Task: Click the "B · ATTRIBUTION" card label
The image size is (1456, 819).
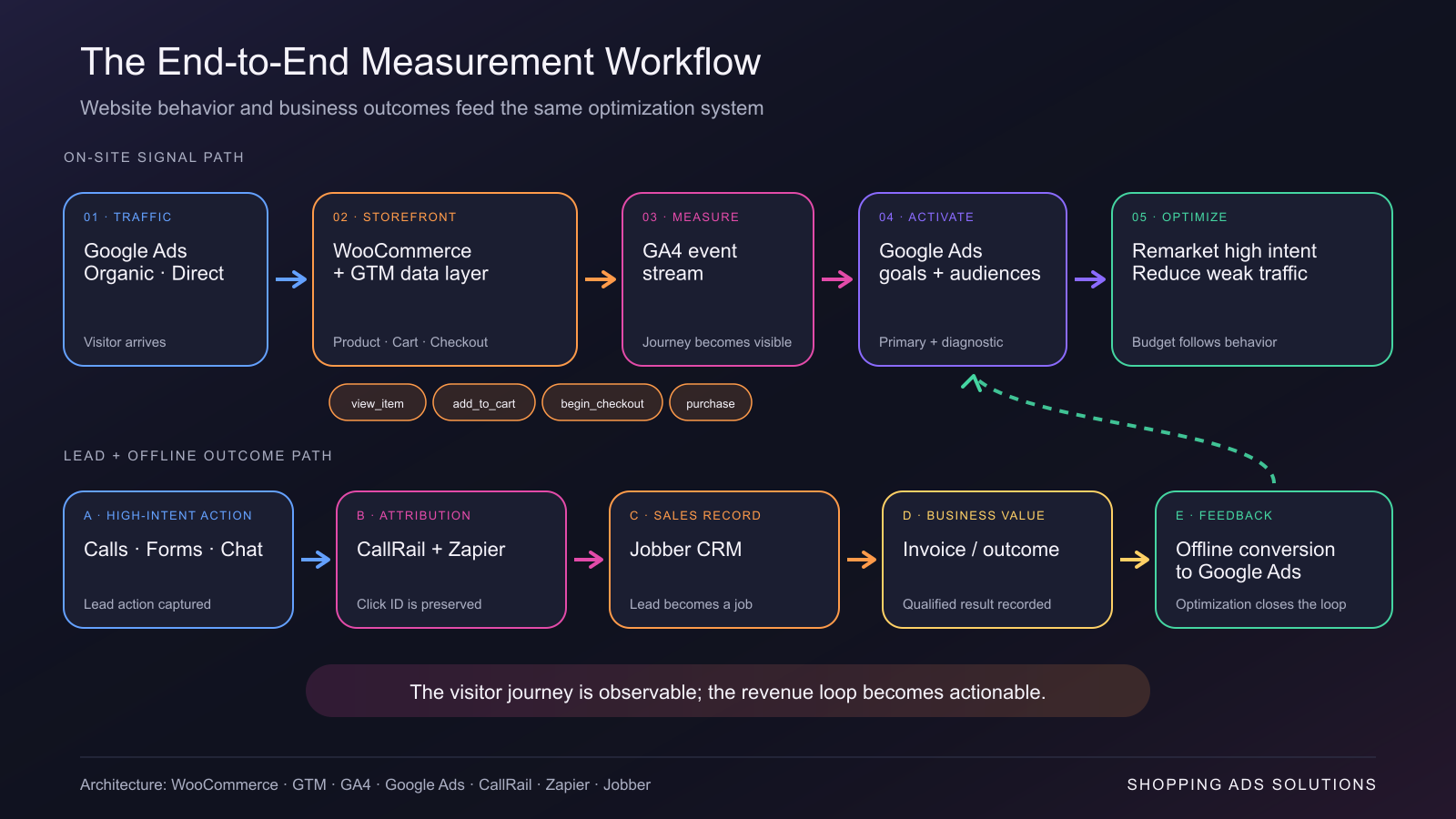Action: [414, 516]
